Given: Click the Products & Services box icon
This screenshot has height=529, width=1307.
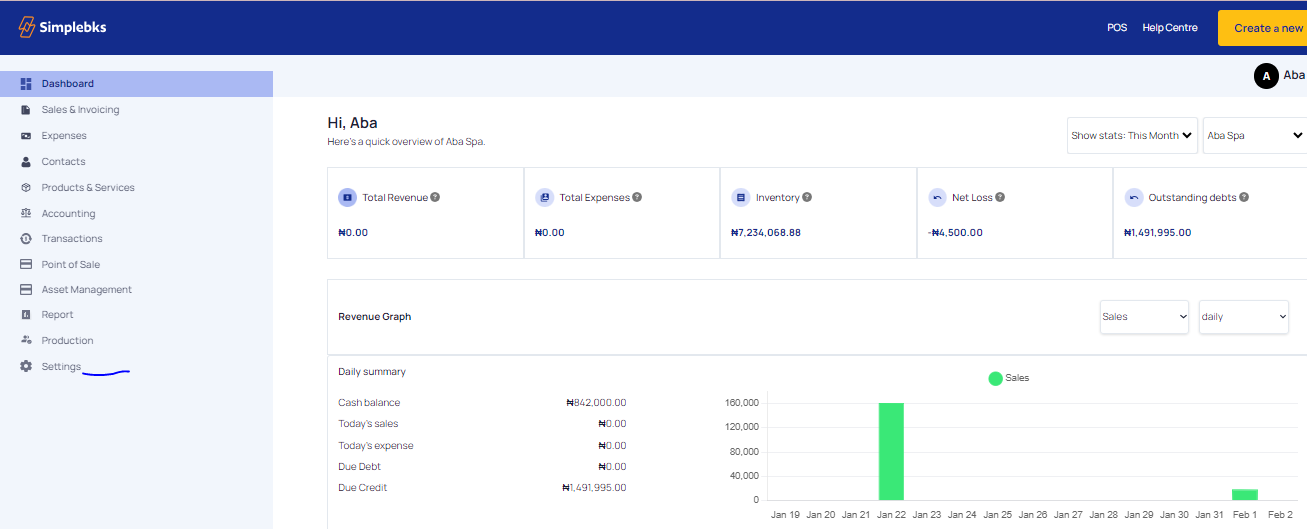Looking at the screenshot, I should [x=26, y=188].
